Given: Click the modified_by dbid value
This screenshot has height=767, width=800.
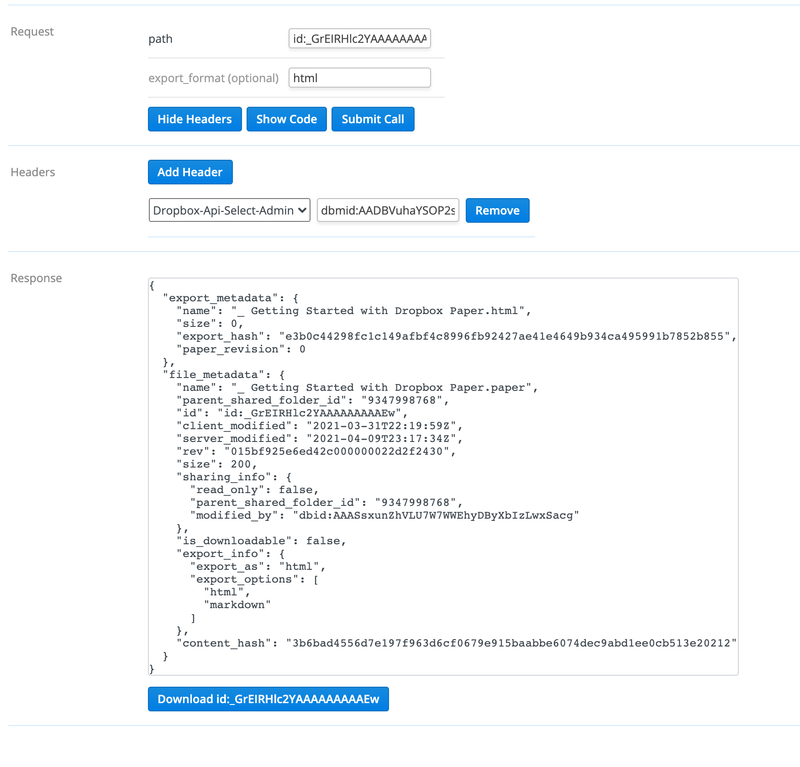Looking at the screenshot, I should click(x=436, y=515).
